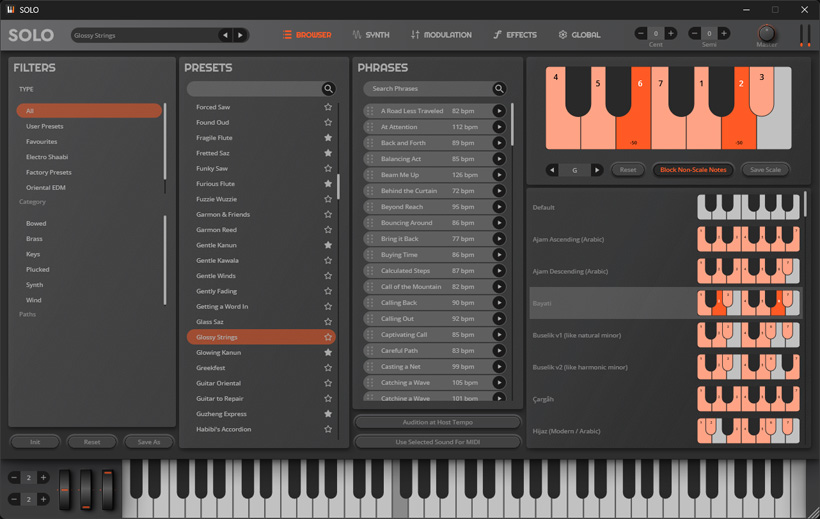Play the Bouncing Around phrase
Image resolution: width=820 pixels, height=519 pixels.
(x=498, y=223)
